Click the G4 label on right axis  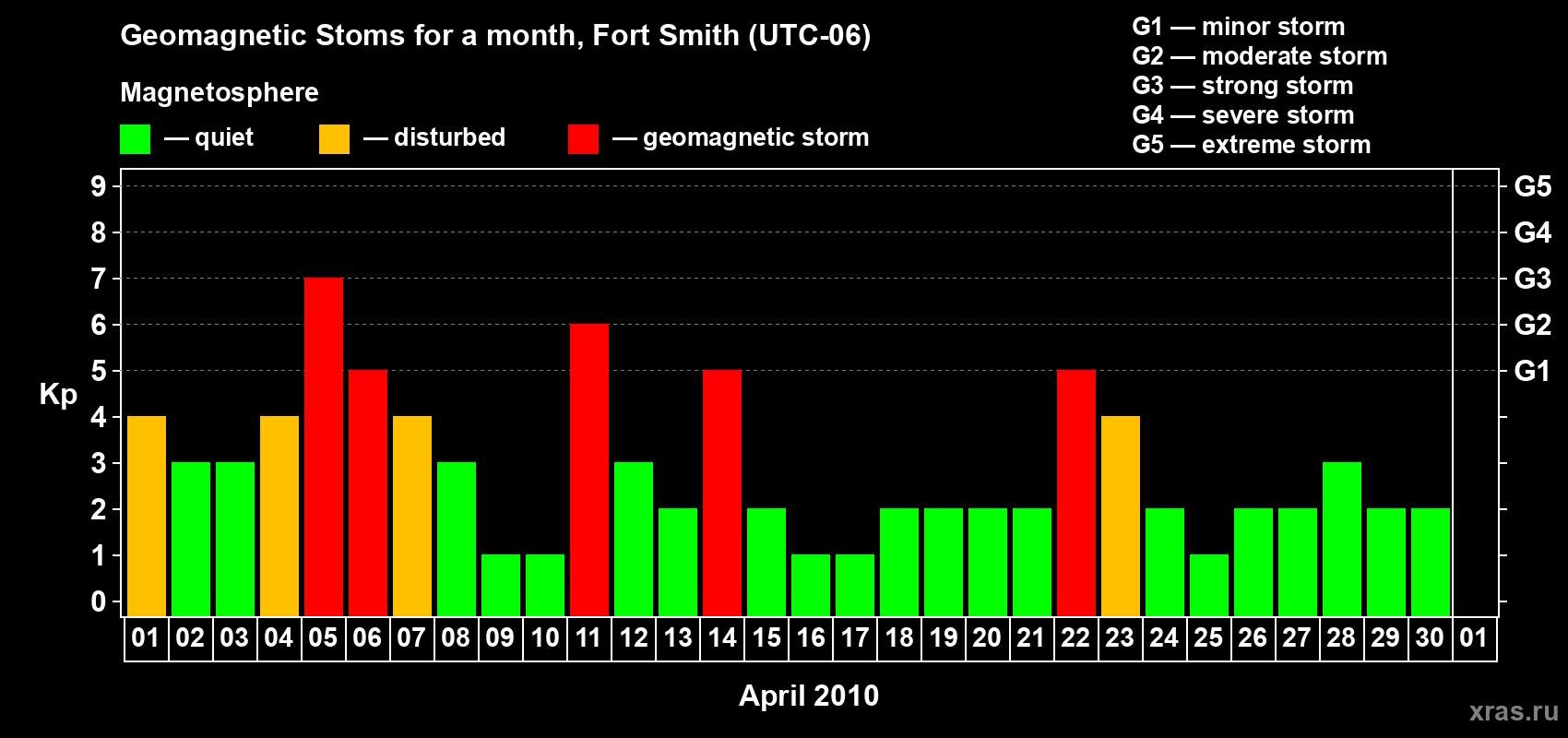(x=1533, y=232)
